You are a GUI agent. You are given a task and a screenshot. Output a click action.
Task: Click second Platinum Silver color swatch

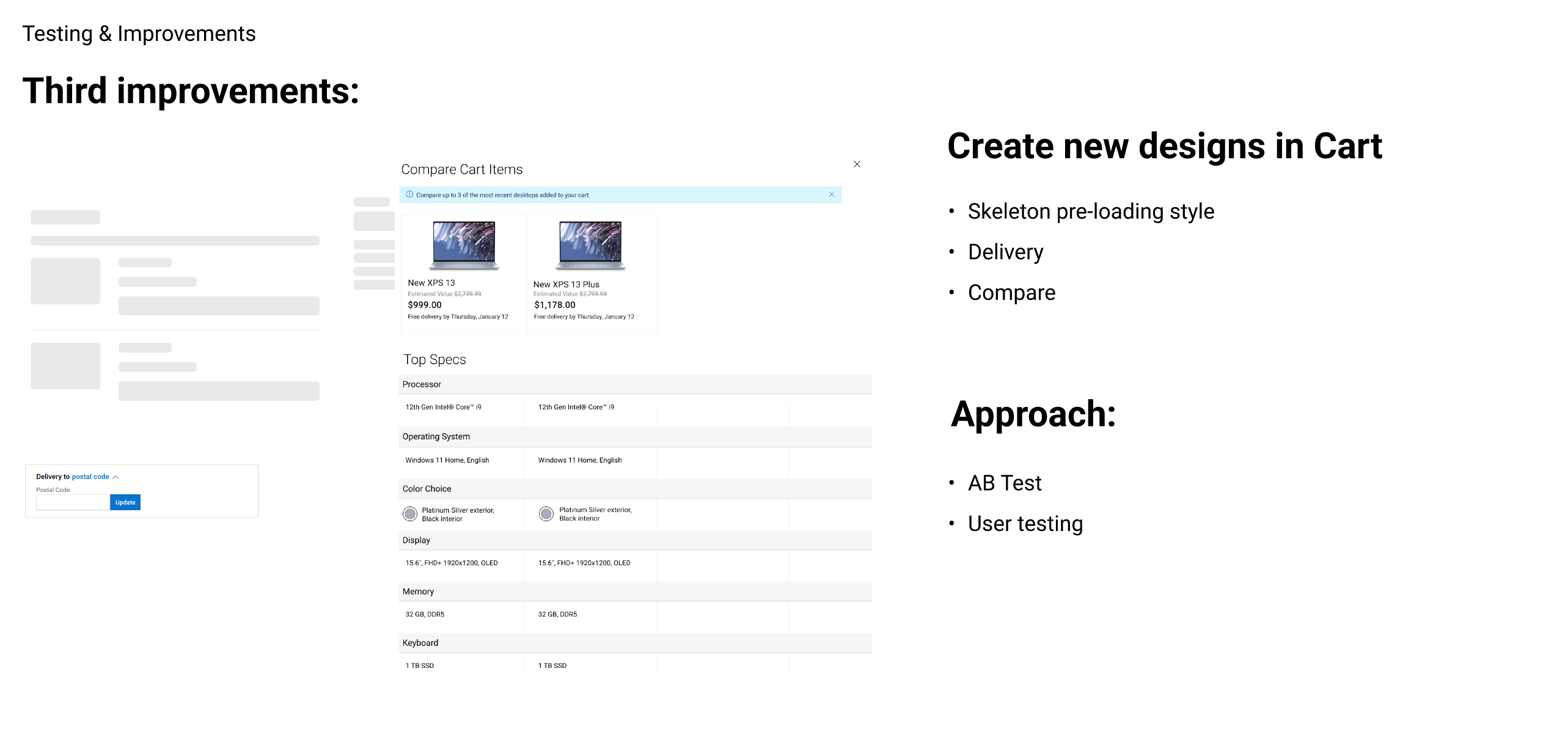click(546, 514)
